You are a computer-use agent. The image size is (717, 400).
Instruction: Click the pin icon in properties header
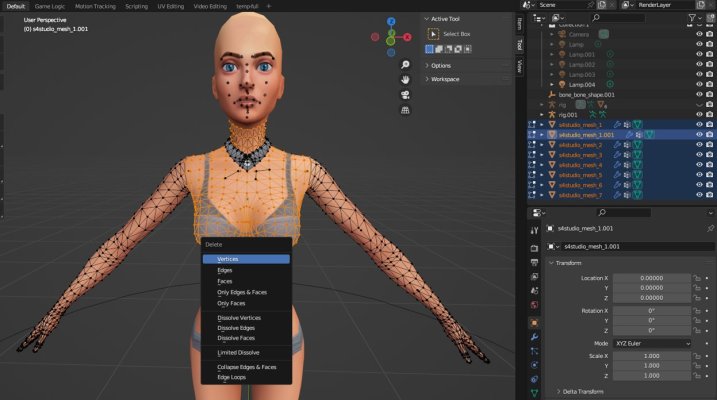pos(710,228)
